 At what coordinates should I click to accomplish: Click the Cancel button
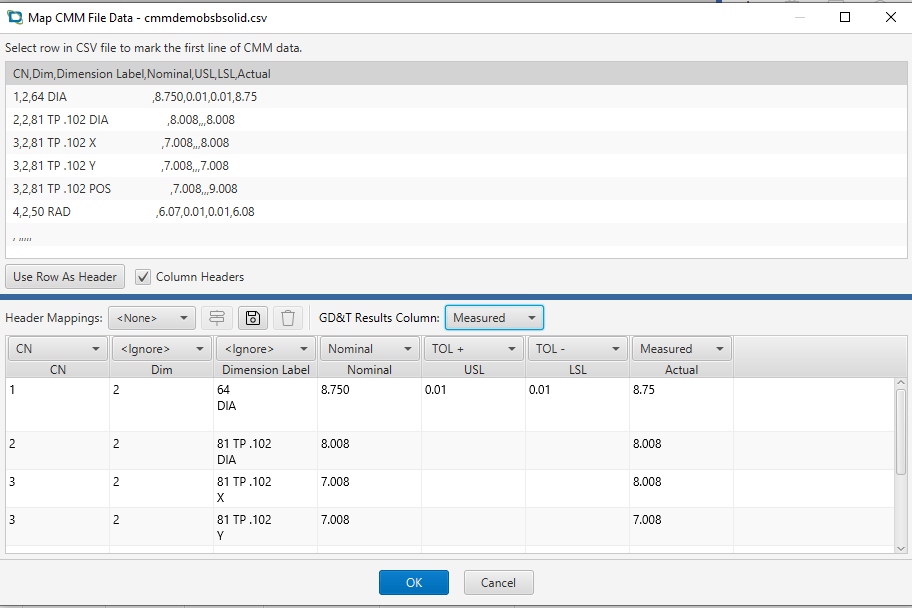[498, 583]
